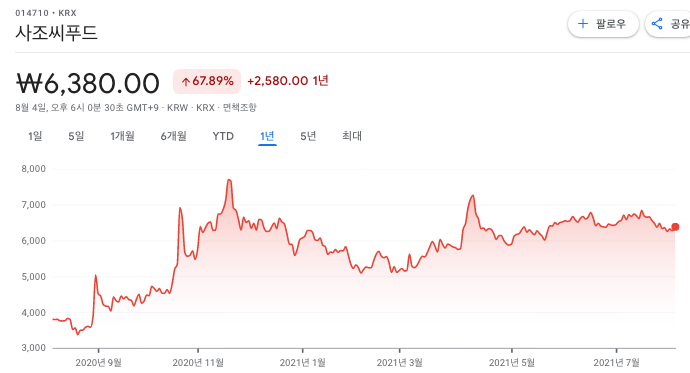This screenshot has height=373, width=690.
Task: Switch to the 1개월 range tab
Action: coord(122,136)
